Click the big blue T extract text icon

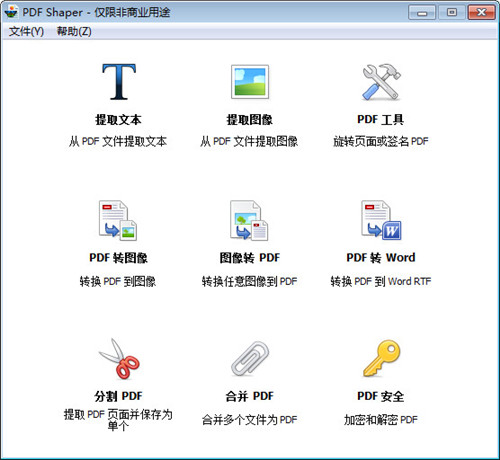119,82
